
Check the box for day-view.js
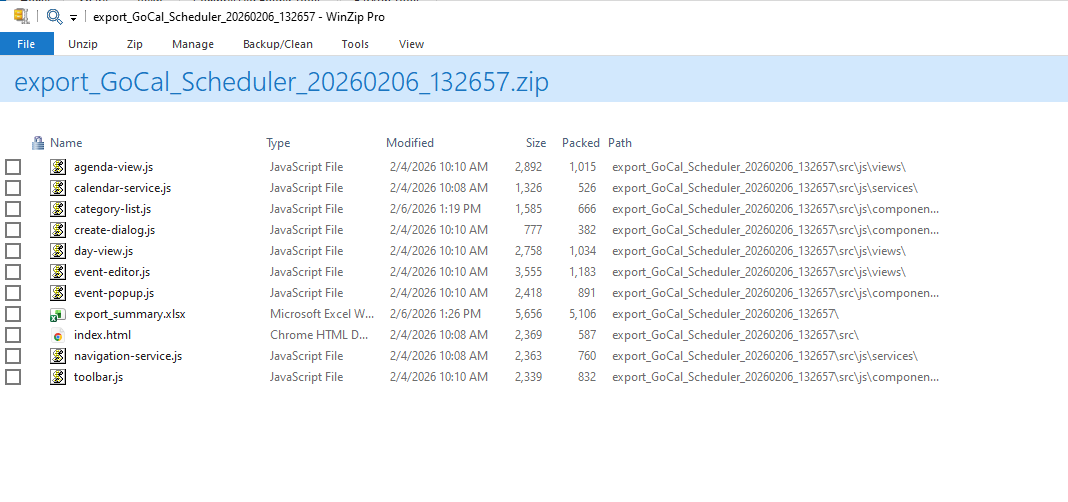click(x=13, y=251)
